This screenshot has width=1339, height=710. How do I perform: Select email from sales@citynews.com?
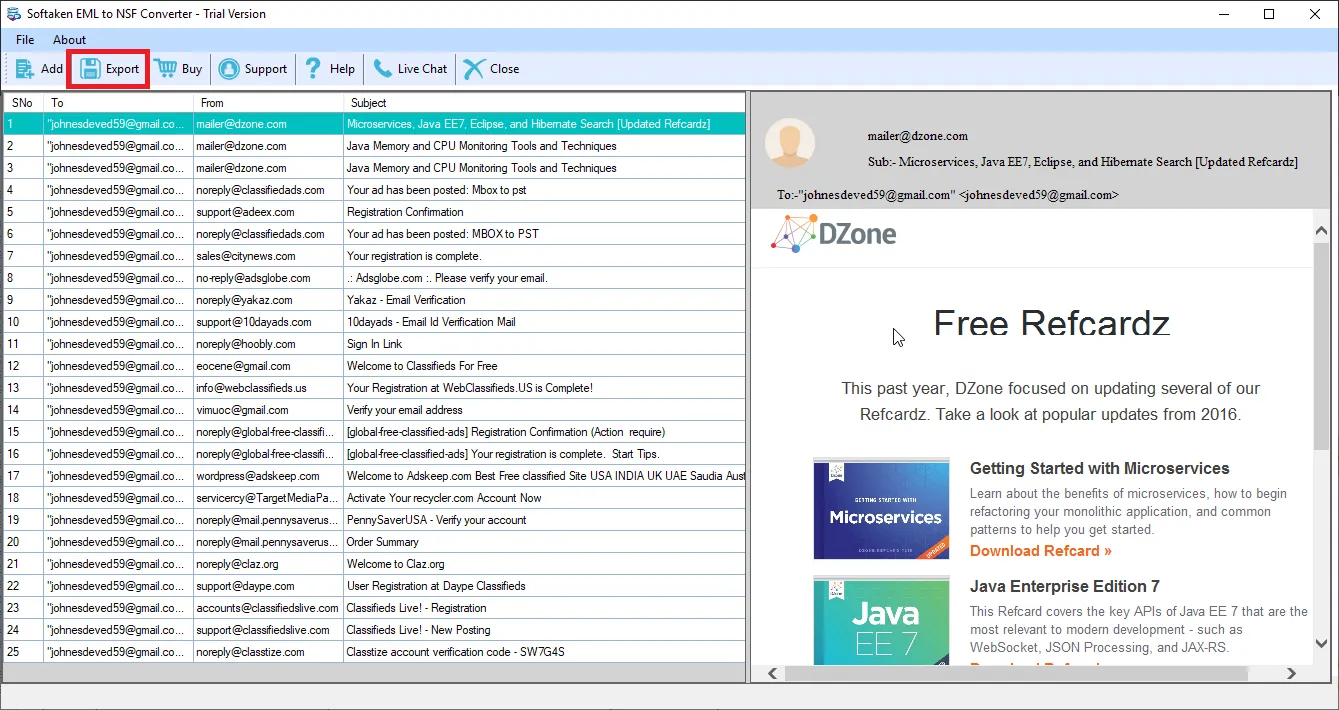click(x=374, y=256)
